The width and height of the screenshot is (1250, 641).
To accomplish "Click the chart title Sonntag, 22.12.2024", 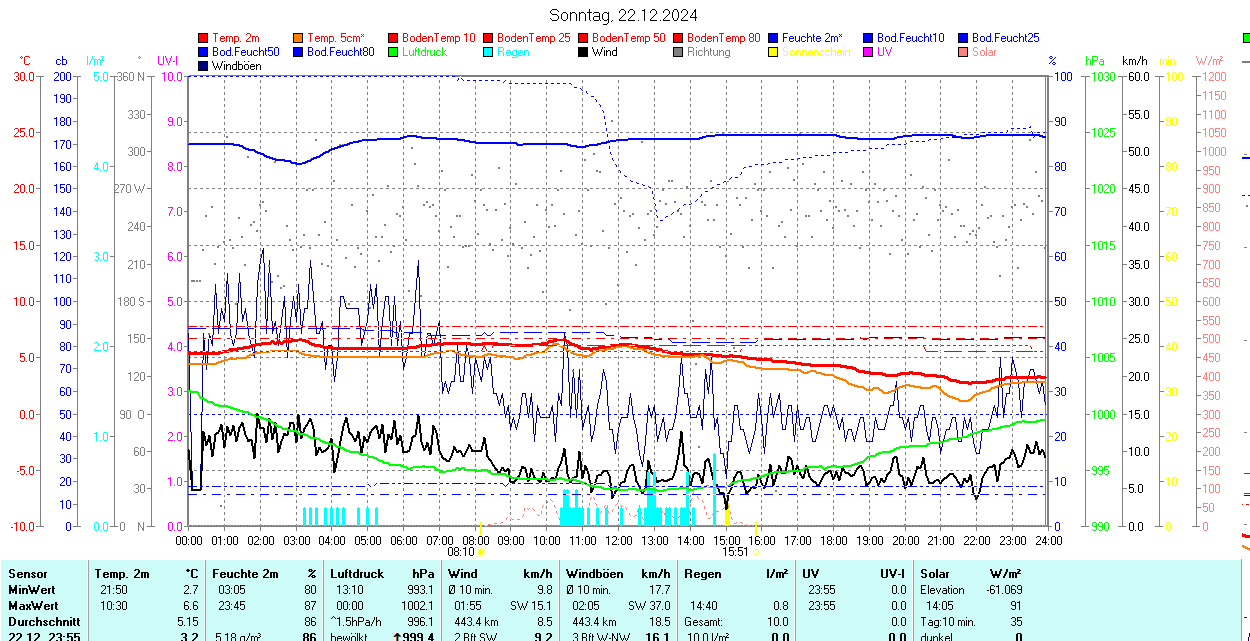I will pos(623,15).
